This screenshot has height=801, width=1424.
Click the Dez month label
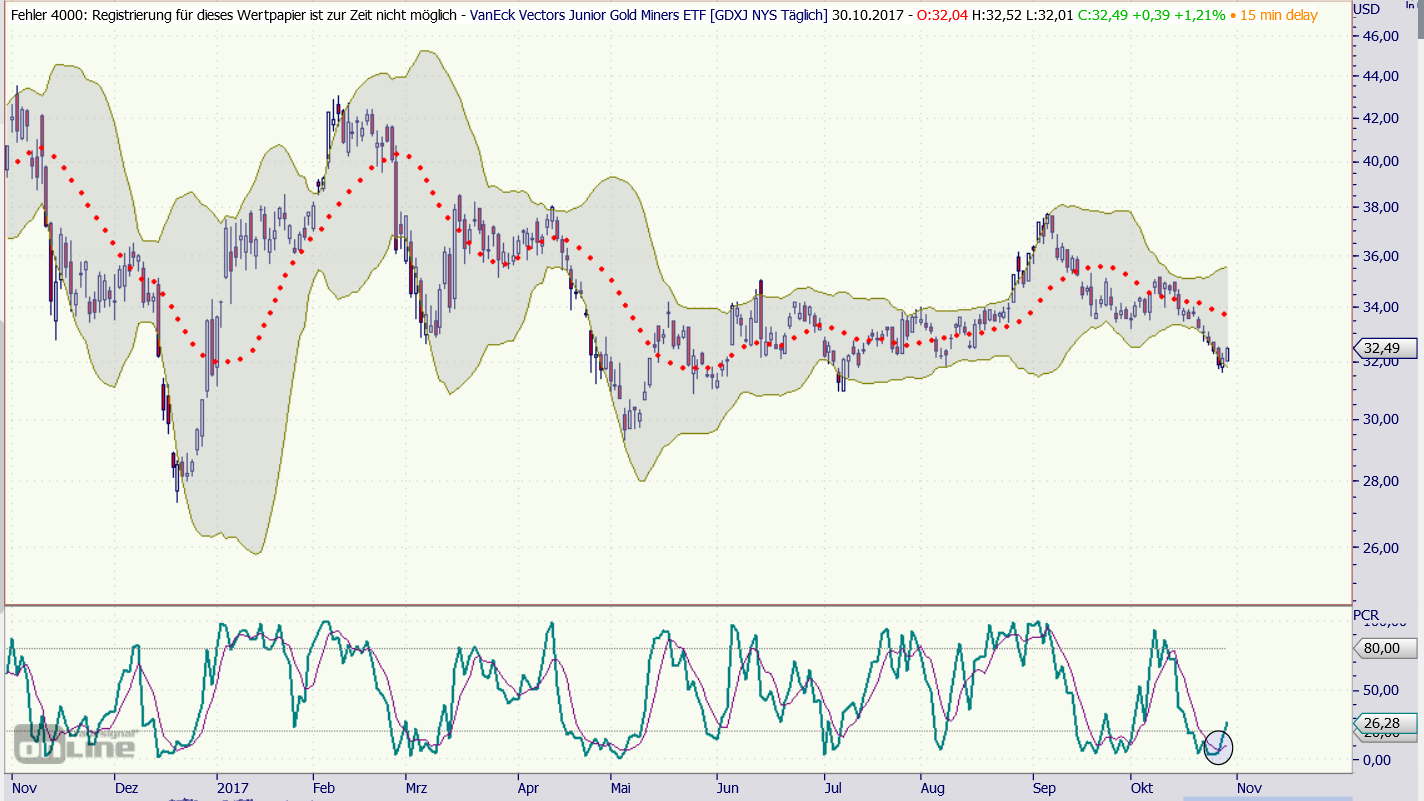pyautogui.click(x=126, y=788)
